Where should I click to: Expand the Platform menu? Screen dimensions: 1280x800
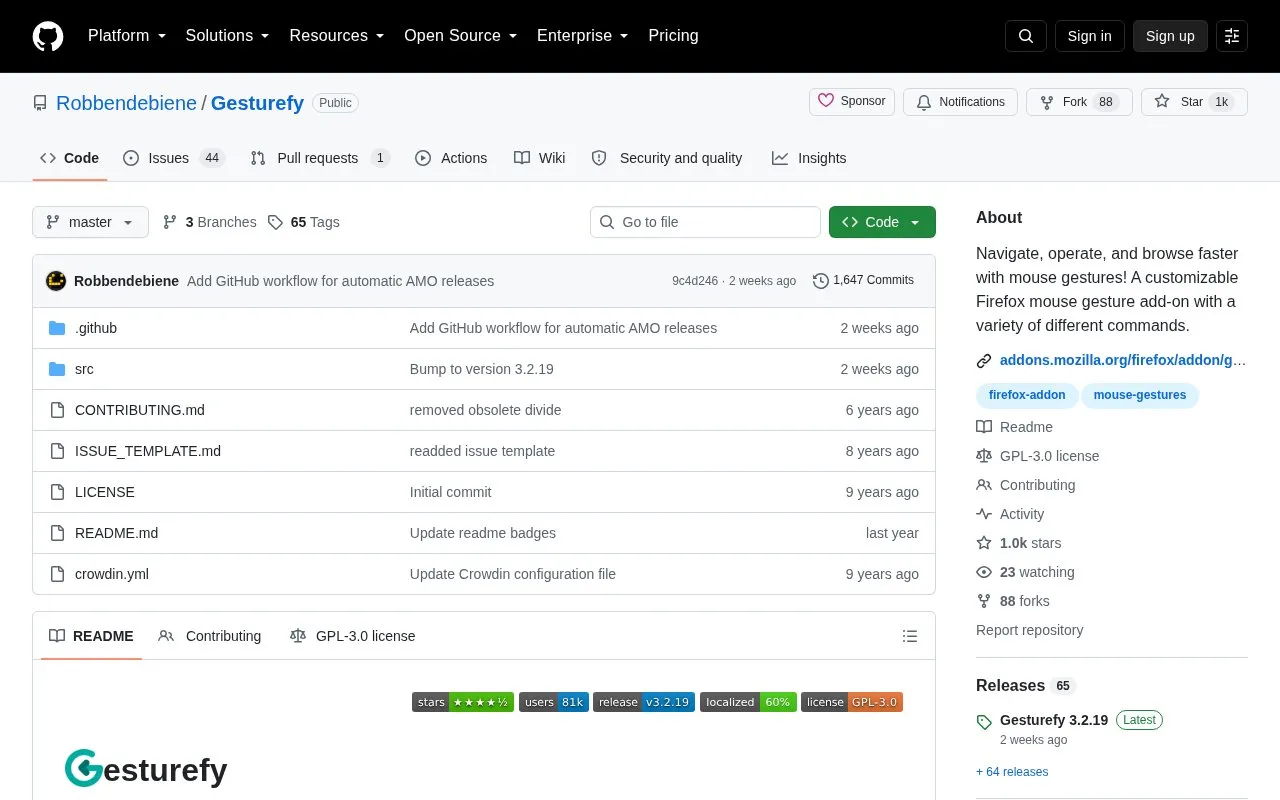127,36
